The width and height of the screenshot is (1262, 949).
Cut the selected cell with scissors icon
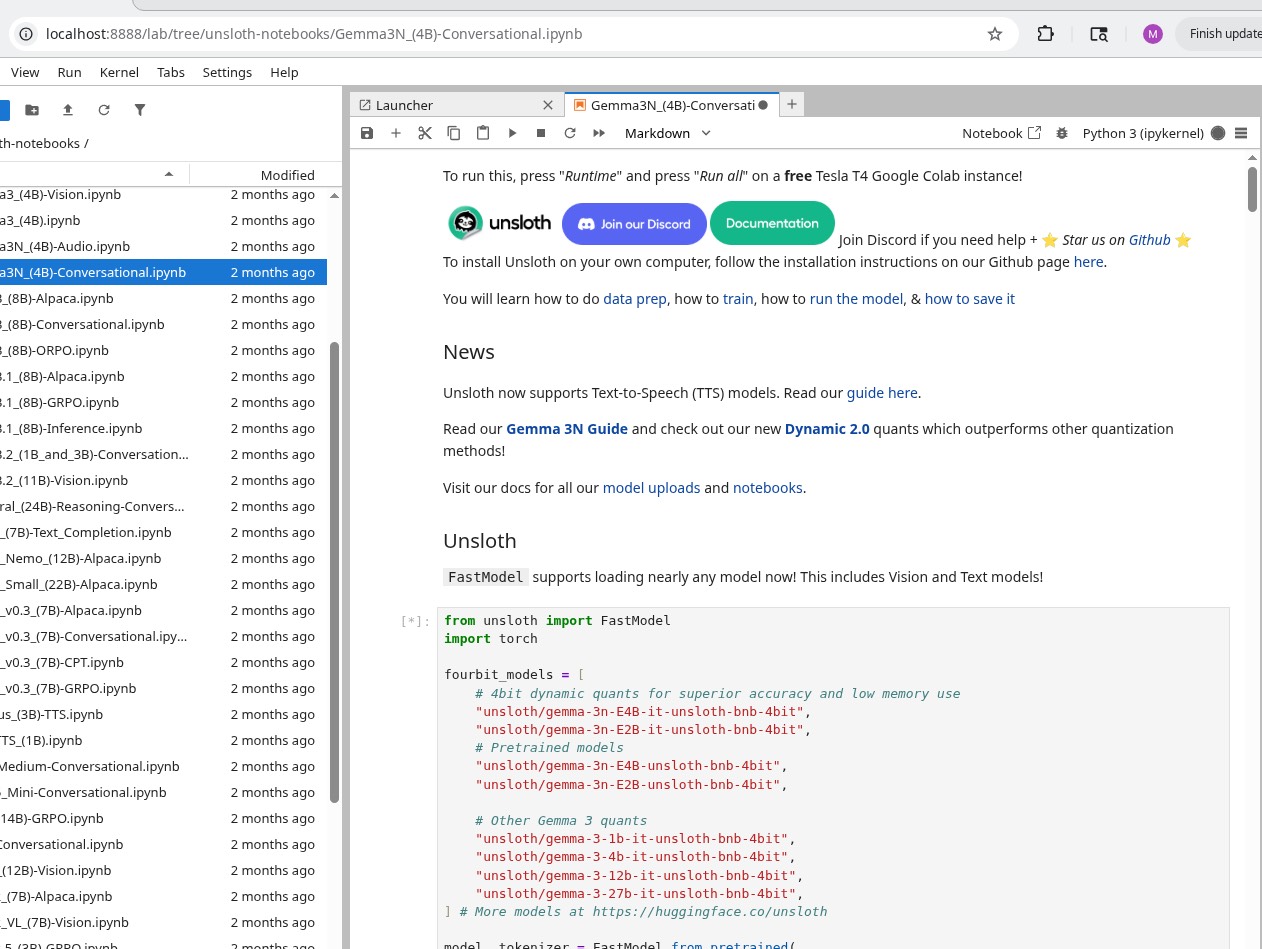425,133
